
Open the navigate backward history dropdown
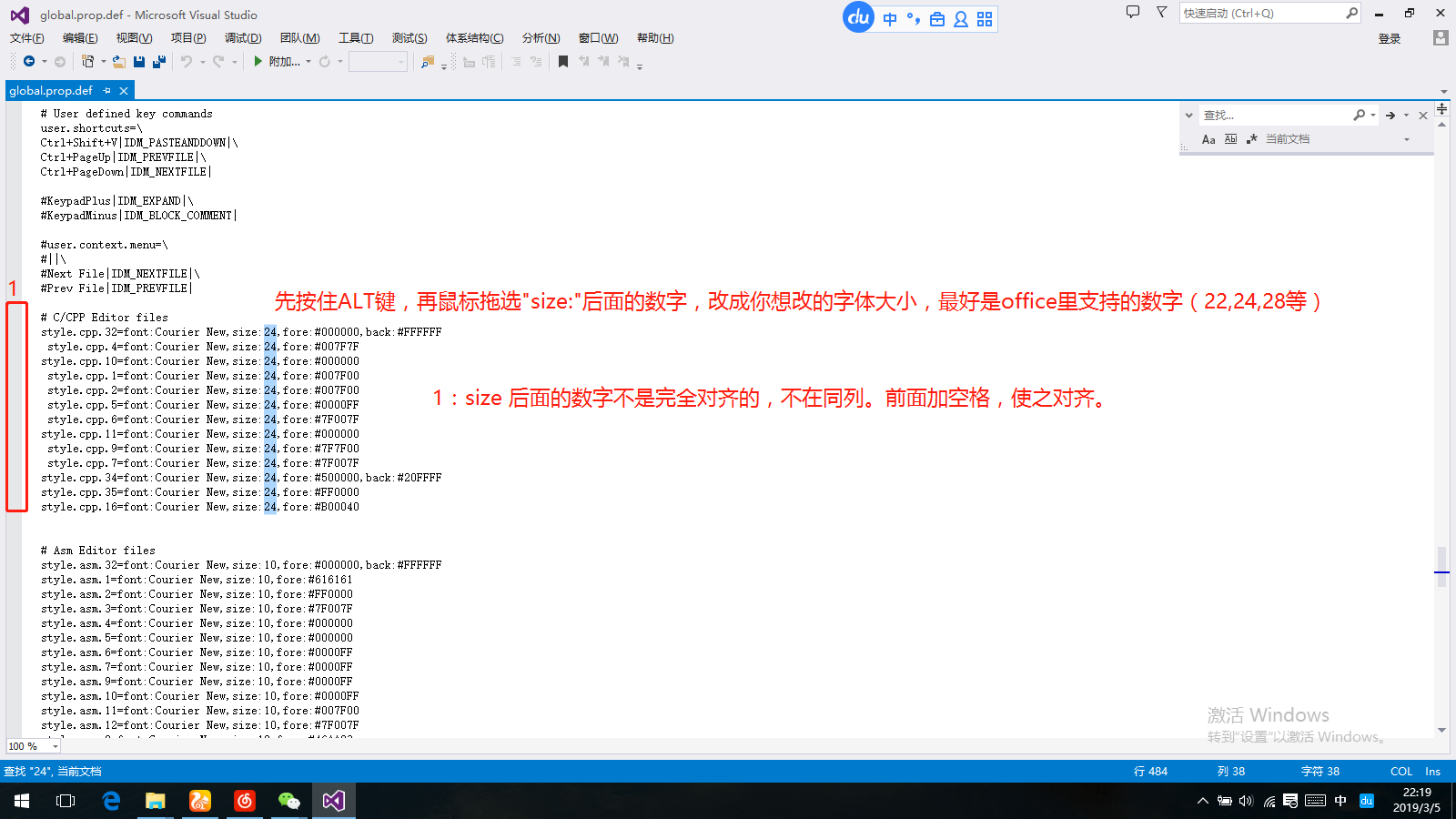(x=44, y=62)
